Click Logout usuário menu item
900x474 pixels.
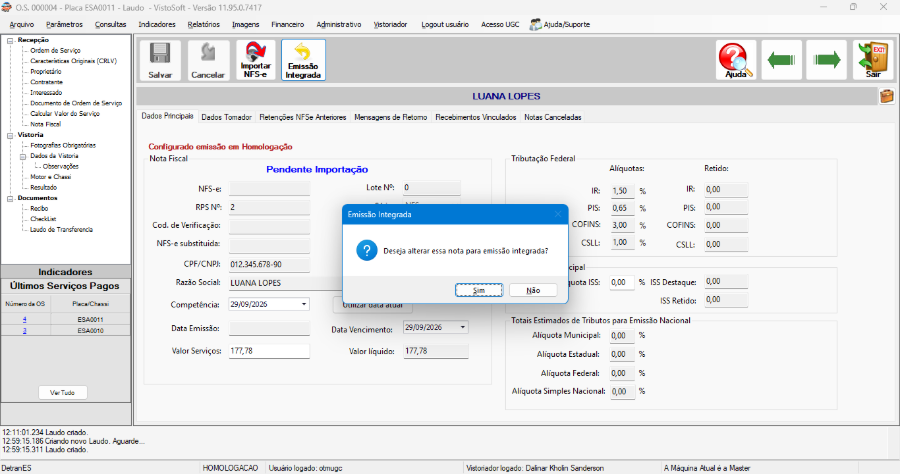coord(445,25)
